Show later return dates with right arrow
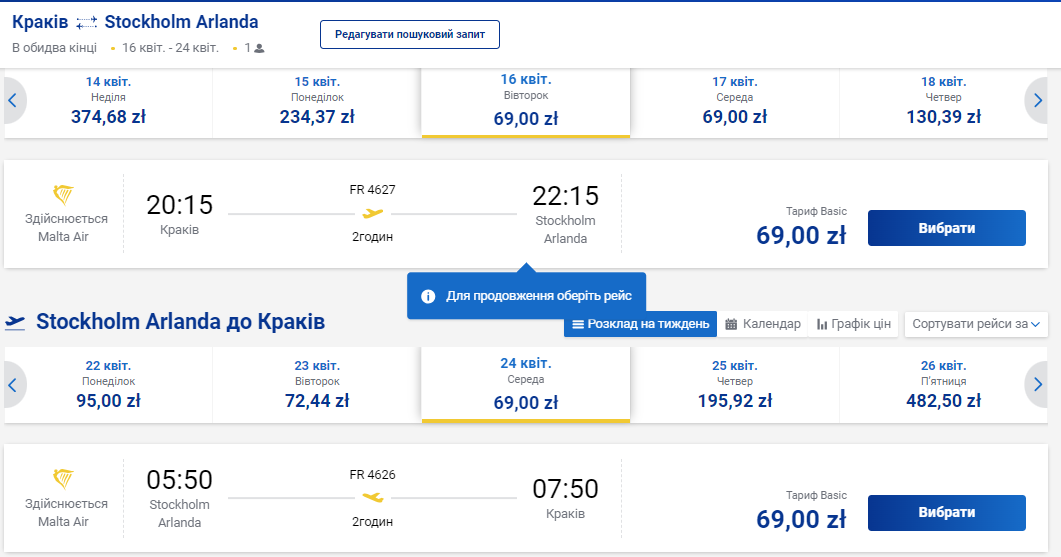Image resolution: width=1061 pixels, height=557 pixels. [x=1037, y=385]
